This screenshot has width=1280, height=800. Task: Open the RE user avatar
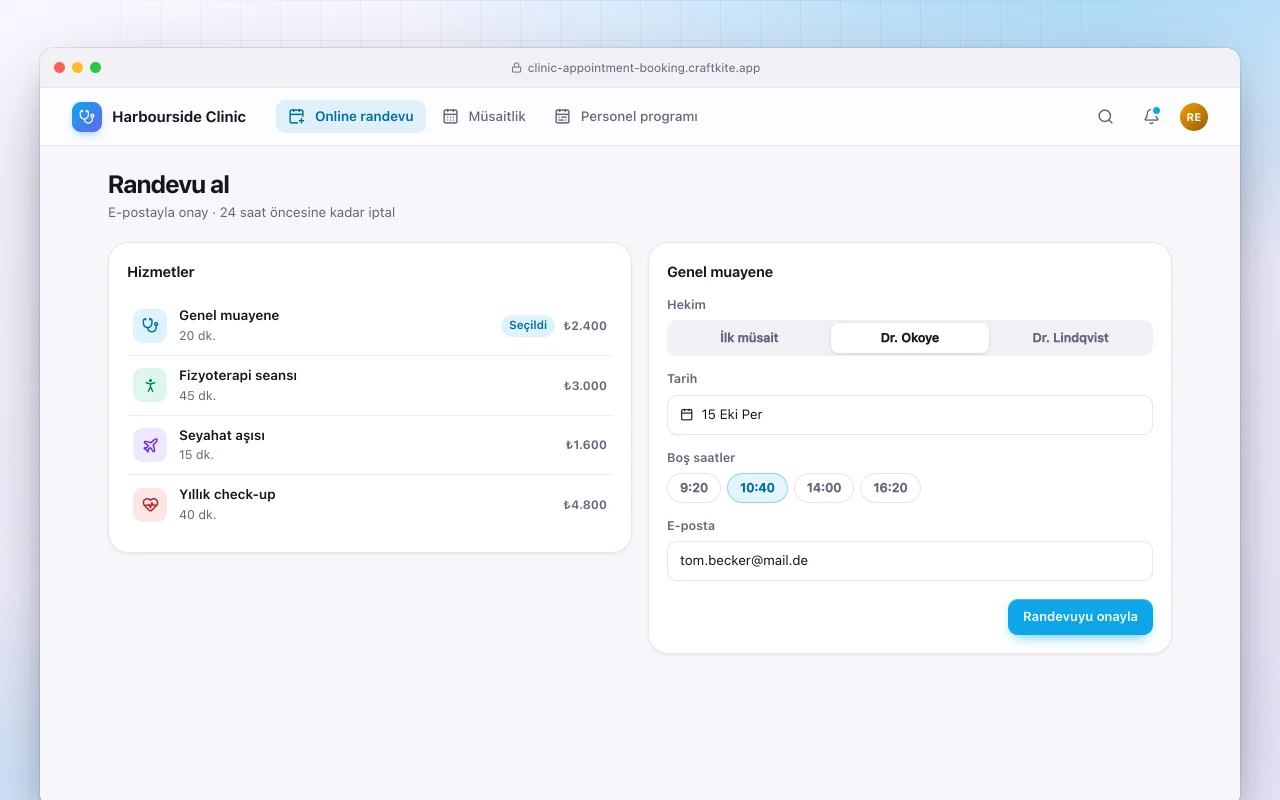pos(1194,117)
